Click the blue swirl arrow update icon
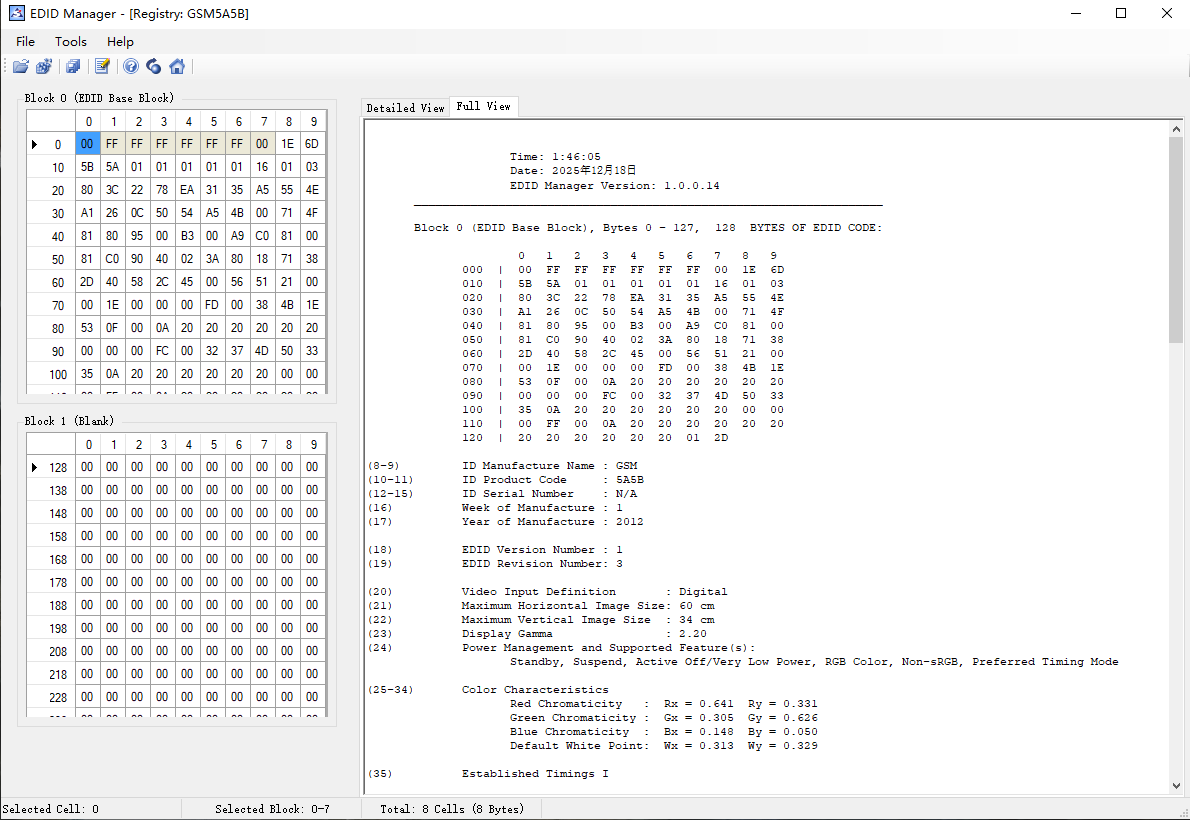This screenshot has height=820, width=1190. pyautogui.click(x=153, y=67)
